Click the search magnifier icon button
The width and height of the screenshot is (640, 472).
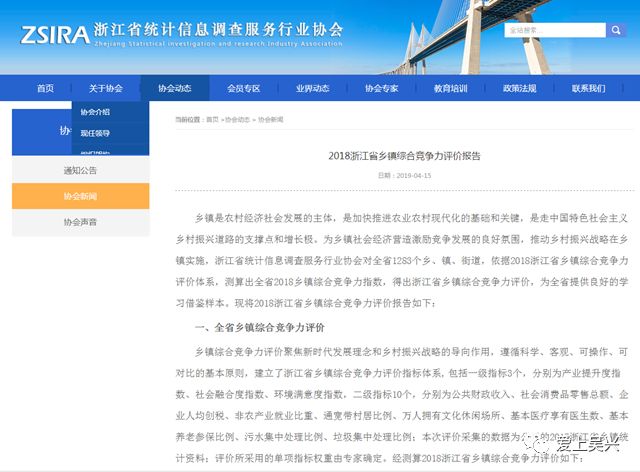[616, 30]
